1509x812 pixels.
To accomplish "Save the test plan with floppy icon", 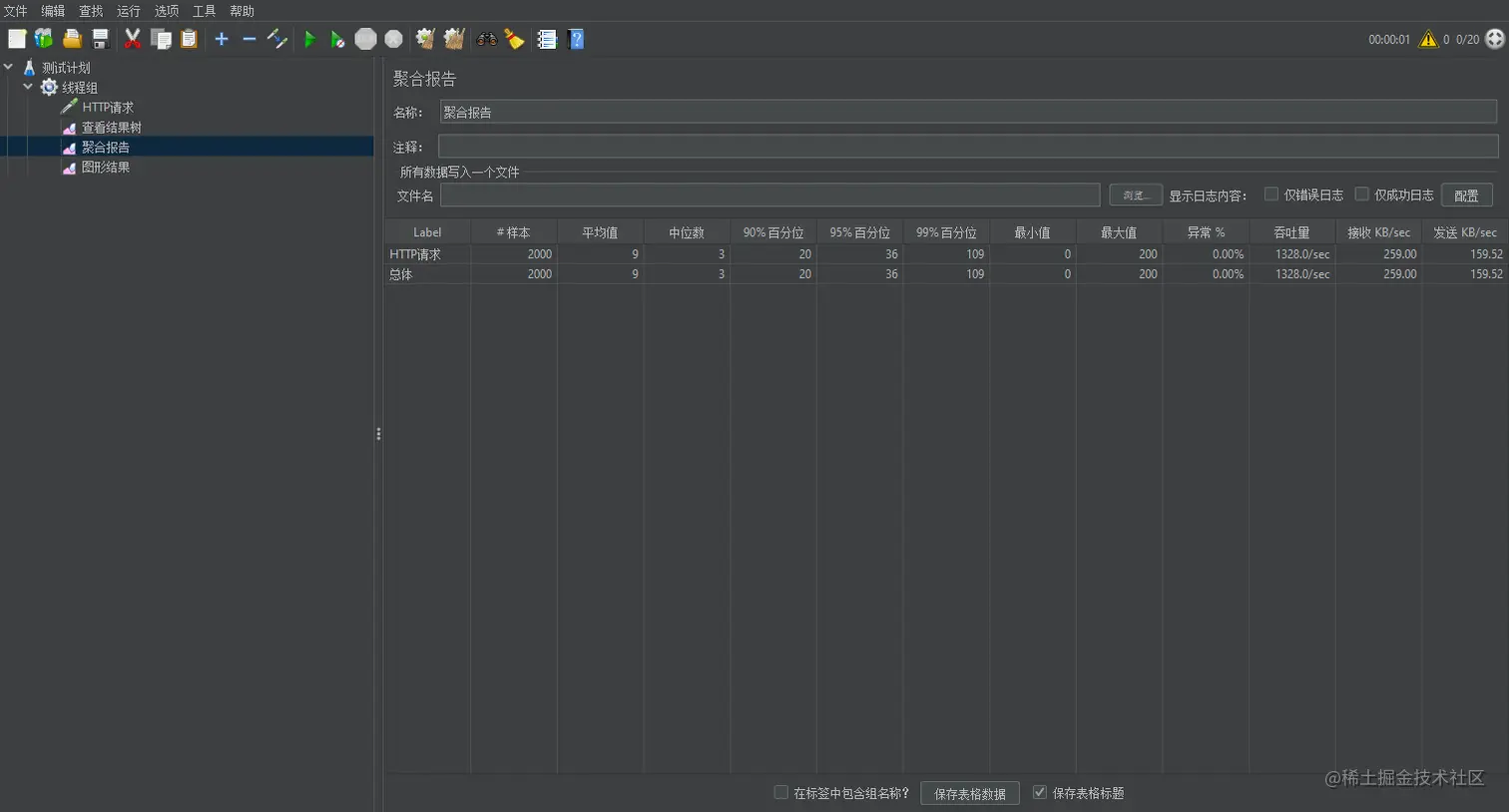I will click(x=100, y=39).
